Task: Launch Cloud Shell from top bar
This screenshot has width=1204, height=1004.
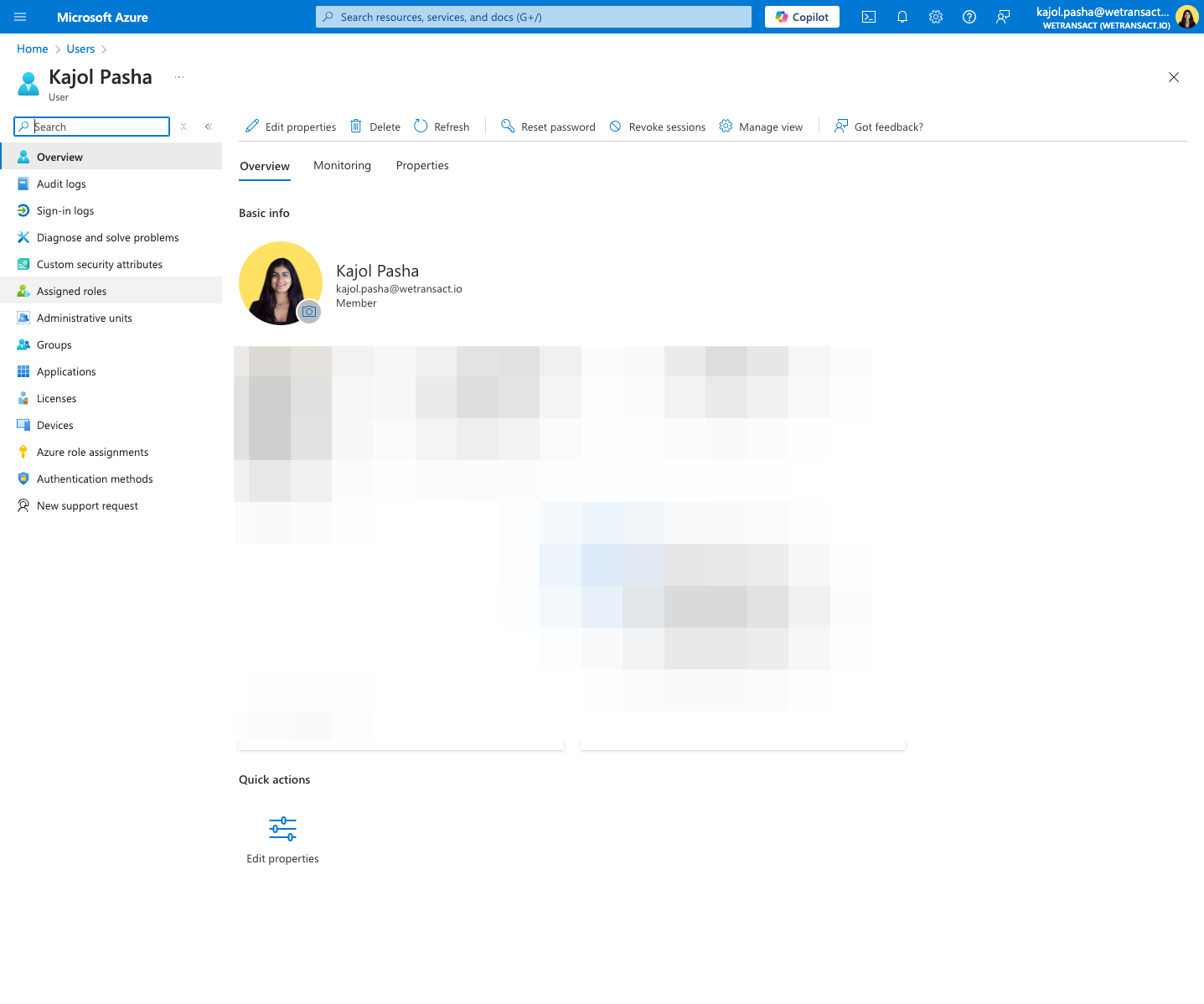Action: (x=869, y=17)
